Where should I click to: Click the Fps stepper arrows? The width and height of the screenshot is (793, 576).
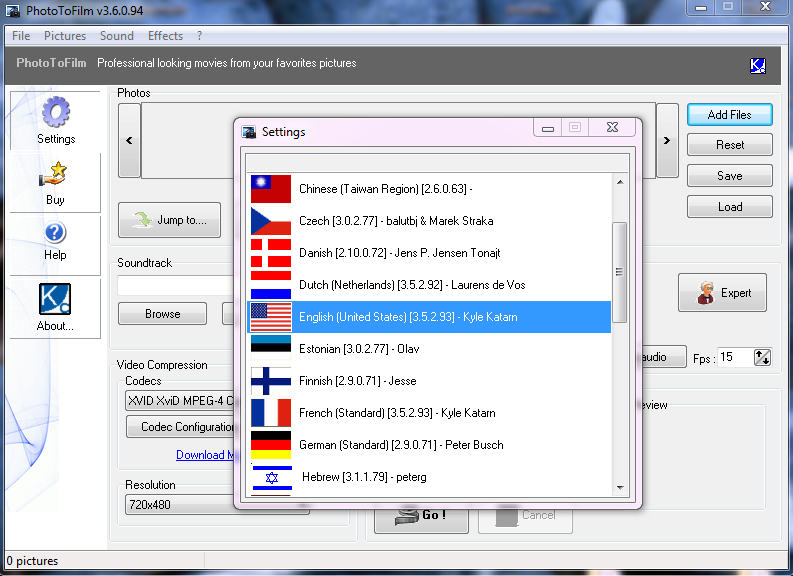point(762,358)
